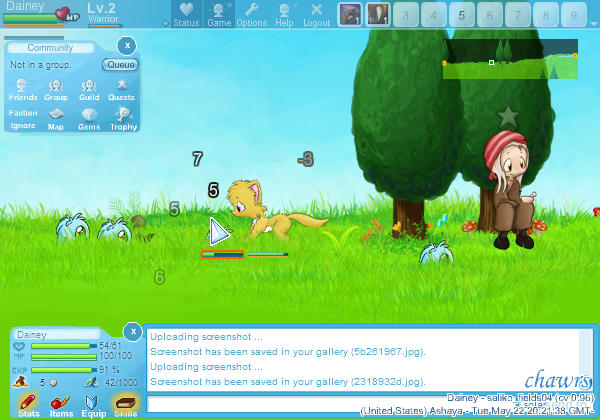Open the Guild panel

click(89, 90)
